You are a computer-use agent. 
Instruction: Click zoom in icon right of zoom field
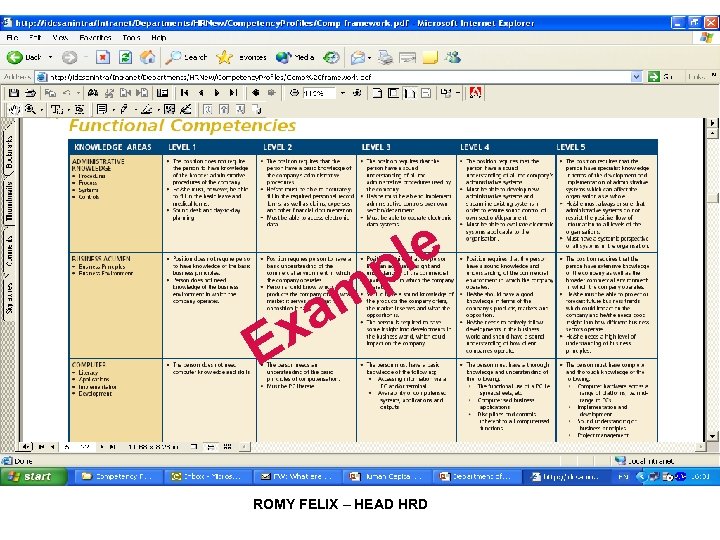point(357,93)
